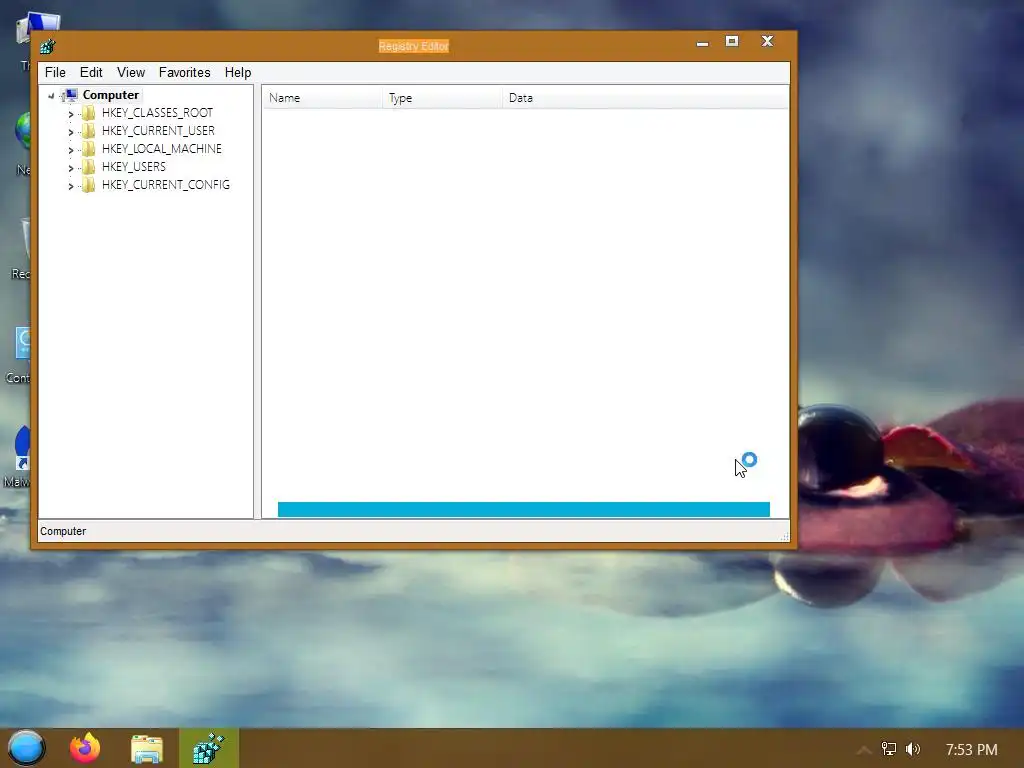Open File Explorer from the taskbar
Image resolution: width=1024 pixels, height=768 pixels.
[147, 749]
